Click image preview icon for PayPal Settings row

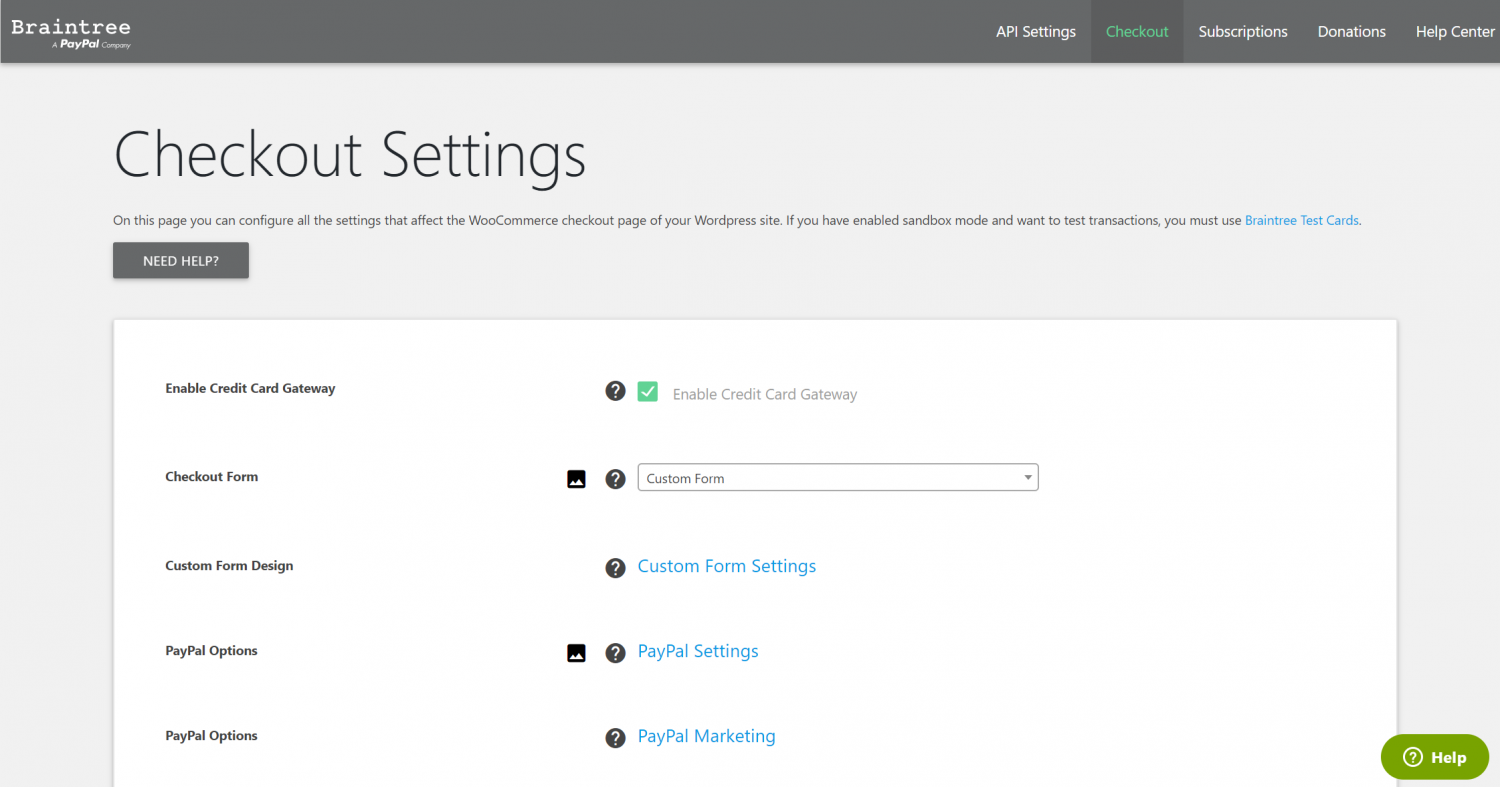pos(576,653)
